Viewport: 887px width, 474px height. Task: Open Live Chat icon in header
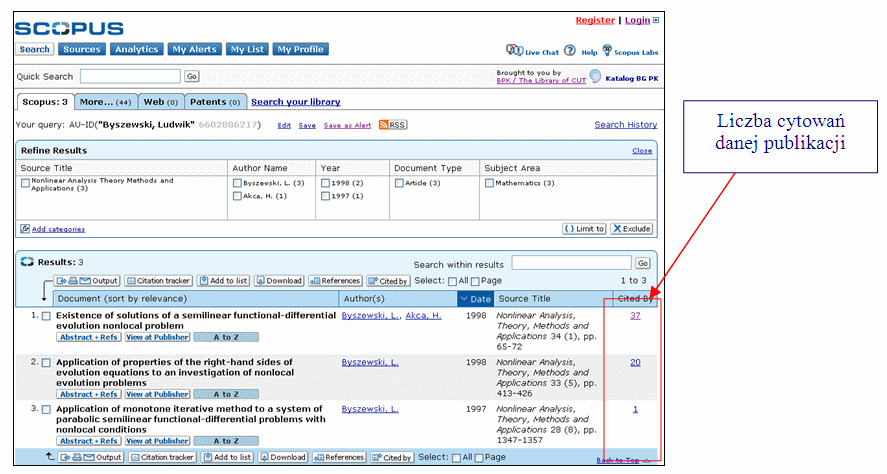point(514,51)
